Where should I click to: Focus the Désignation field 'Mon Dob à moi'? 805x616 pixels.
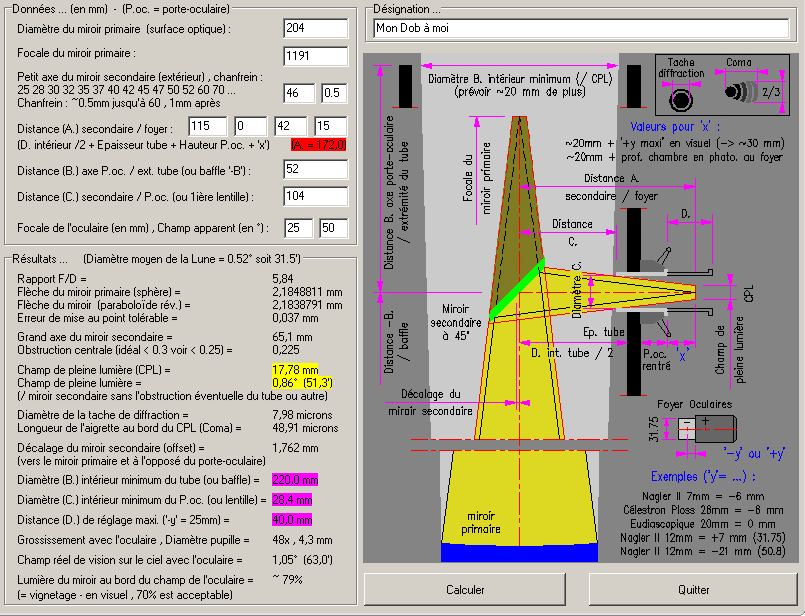(x=579, y=28)
